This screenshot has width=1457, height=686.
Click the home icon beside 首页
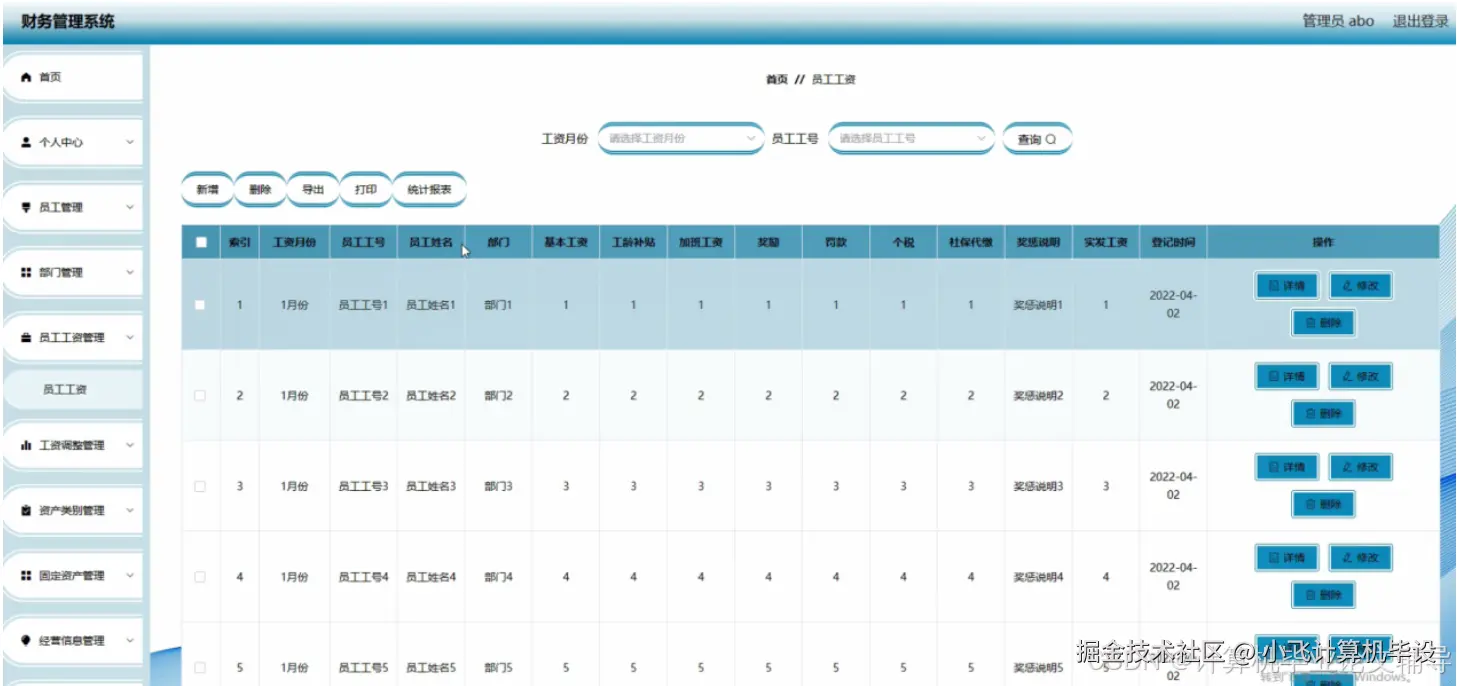(27, 77)
